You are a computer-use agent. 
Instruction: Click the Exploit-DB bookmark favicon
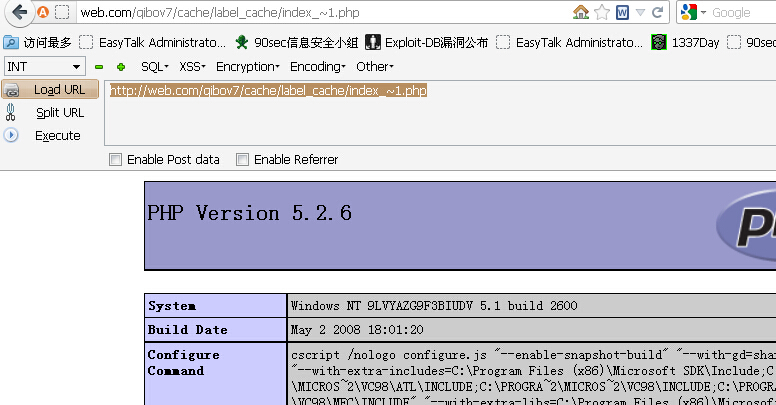click(x=373, y=43)
